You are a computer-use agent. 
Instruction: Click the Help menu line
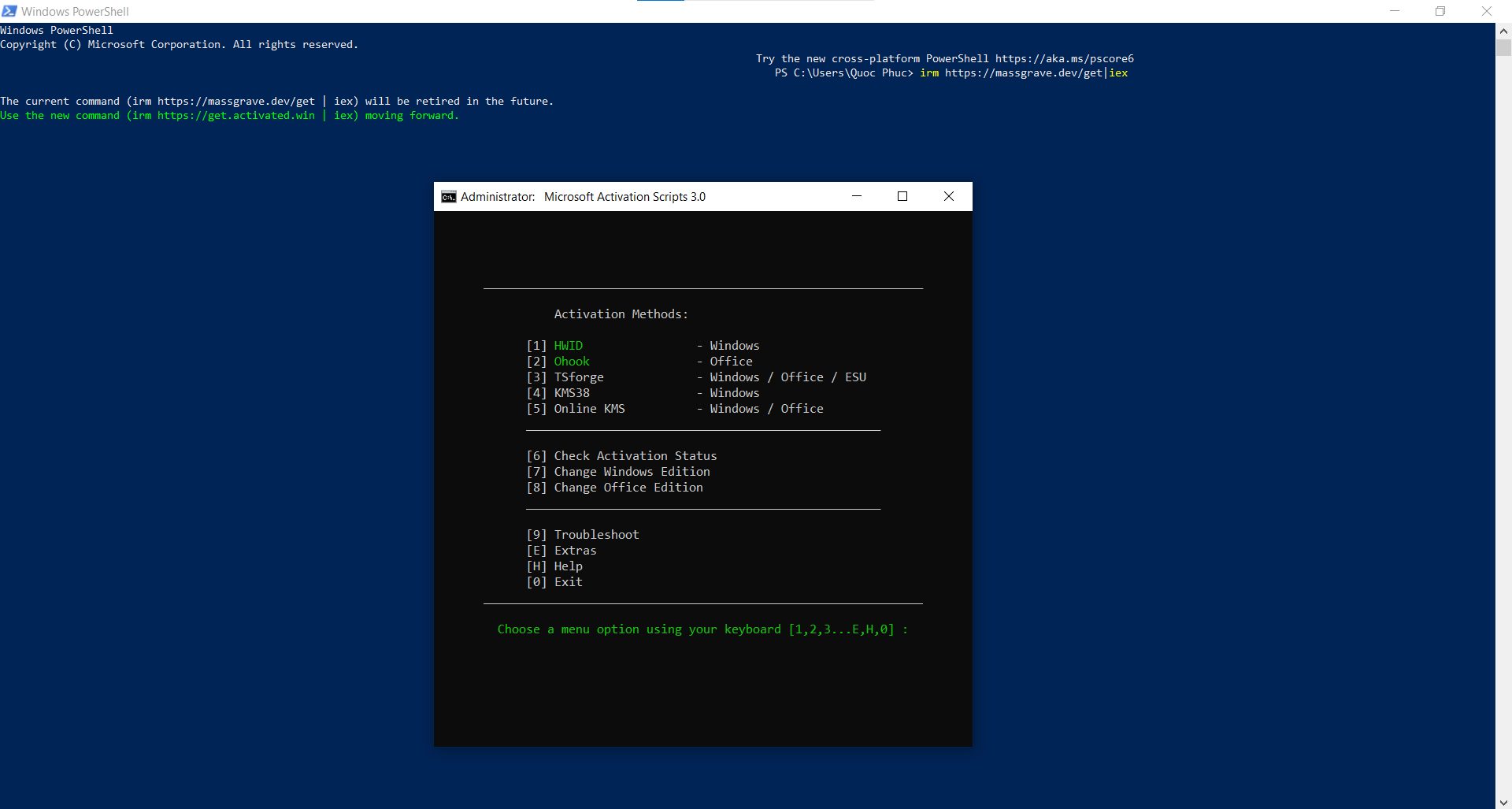[x=554, y=566]
